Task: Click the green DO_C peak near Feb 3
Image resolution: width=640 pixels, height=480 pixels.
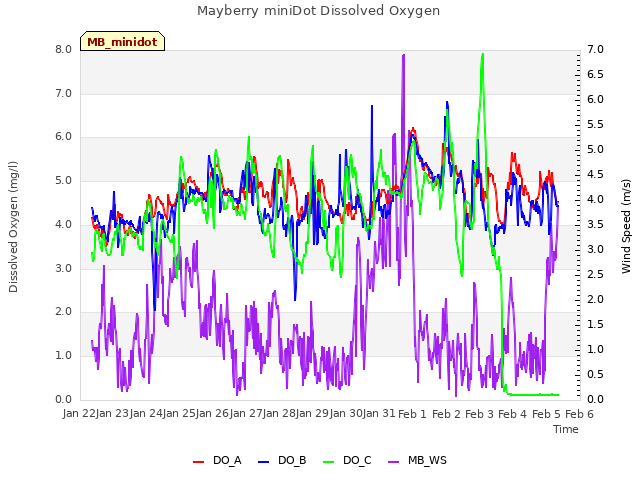Action: [483, 54]
